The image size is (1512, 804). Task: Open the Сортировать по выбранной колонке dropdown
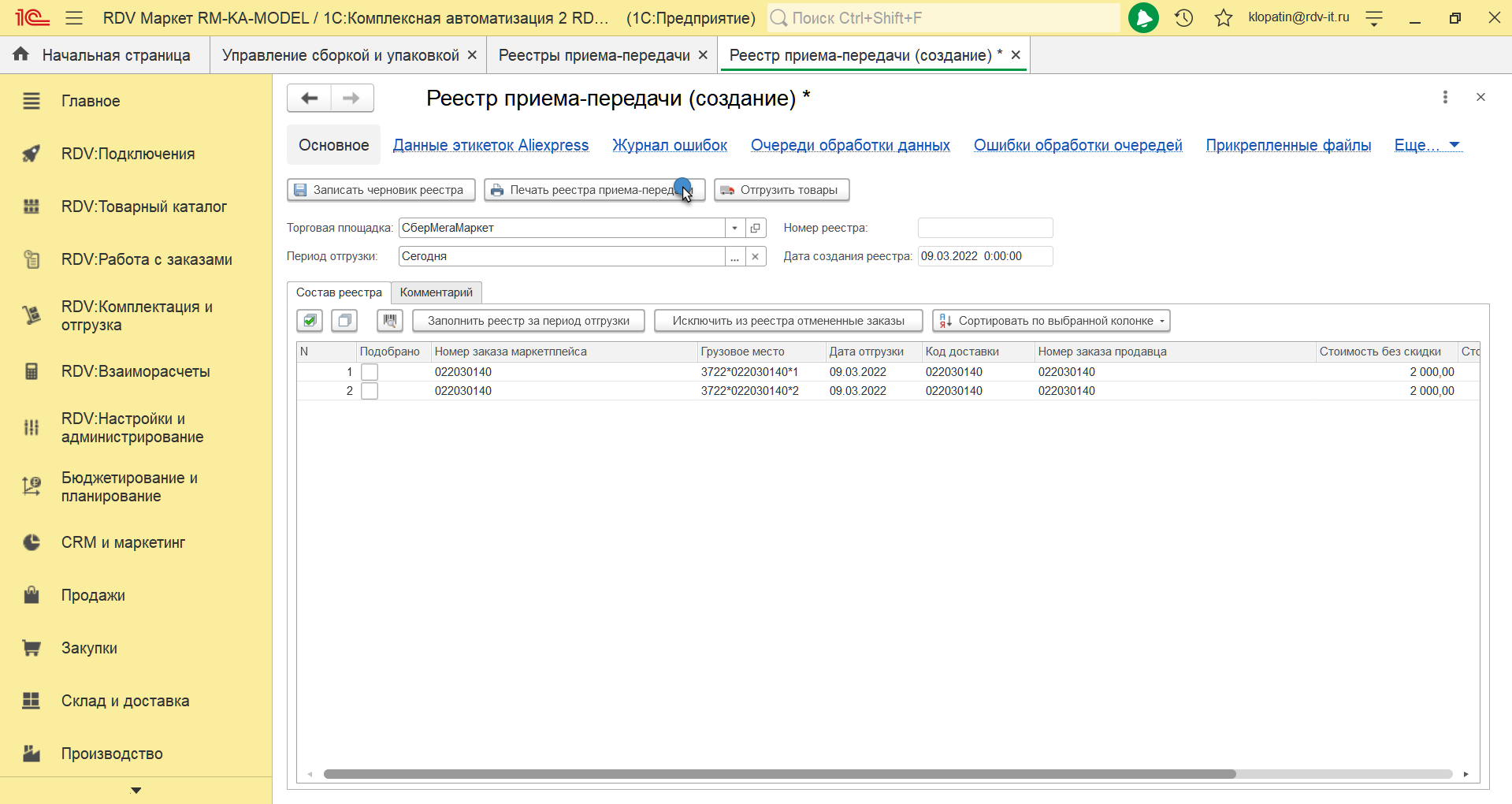1051,321
